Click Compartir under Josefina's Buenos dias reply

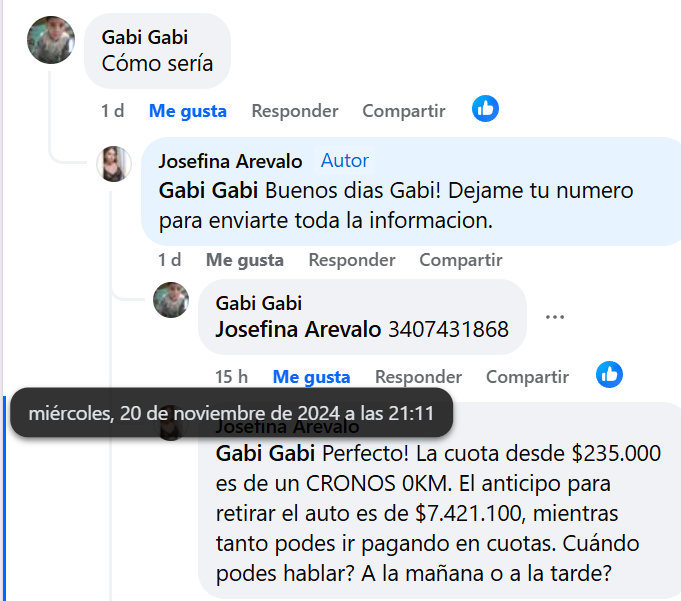tap(461, 260)
